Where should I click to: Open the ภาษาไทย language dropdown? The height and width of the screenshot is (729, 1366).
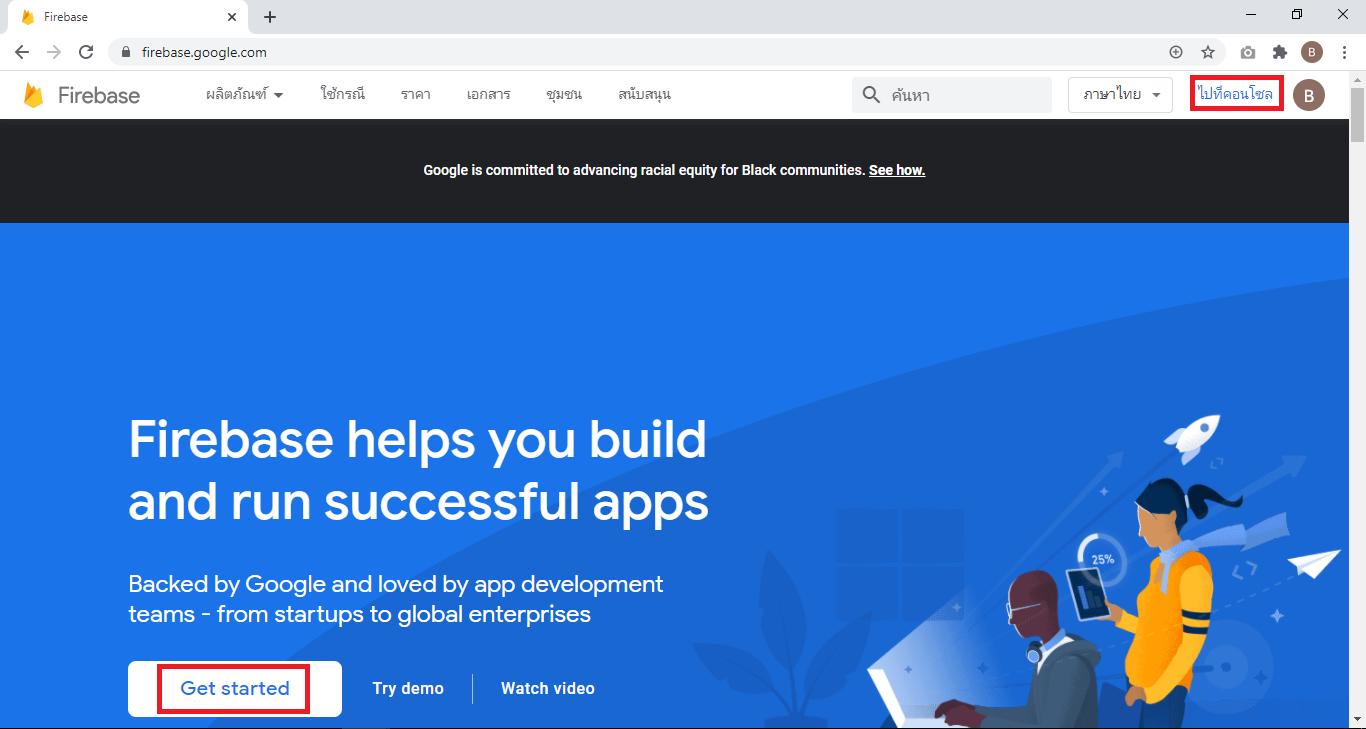click(1120, 95)
